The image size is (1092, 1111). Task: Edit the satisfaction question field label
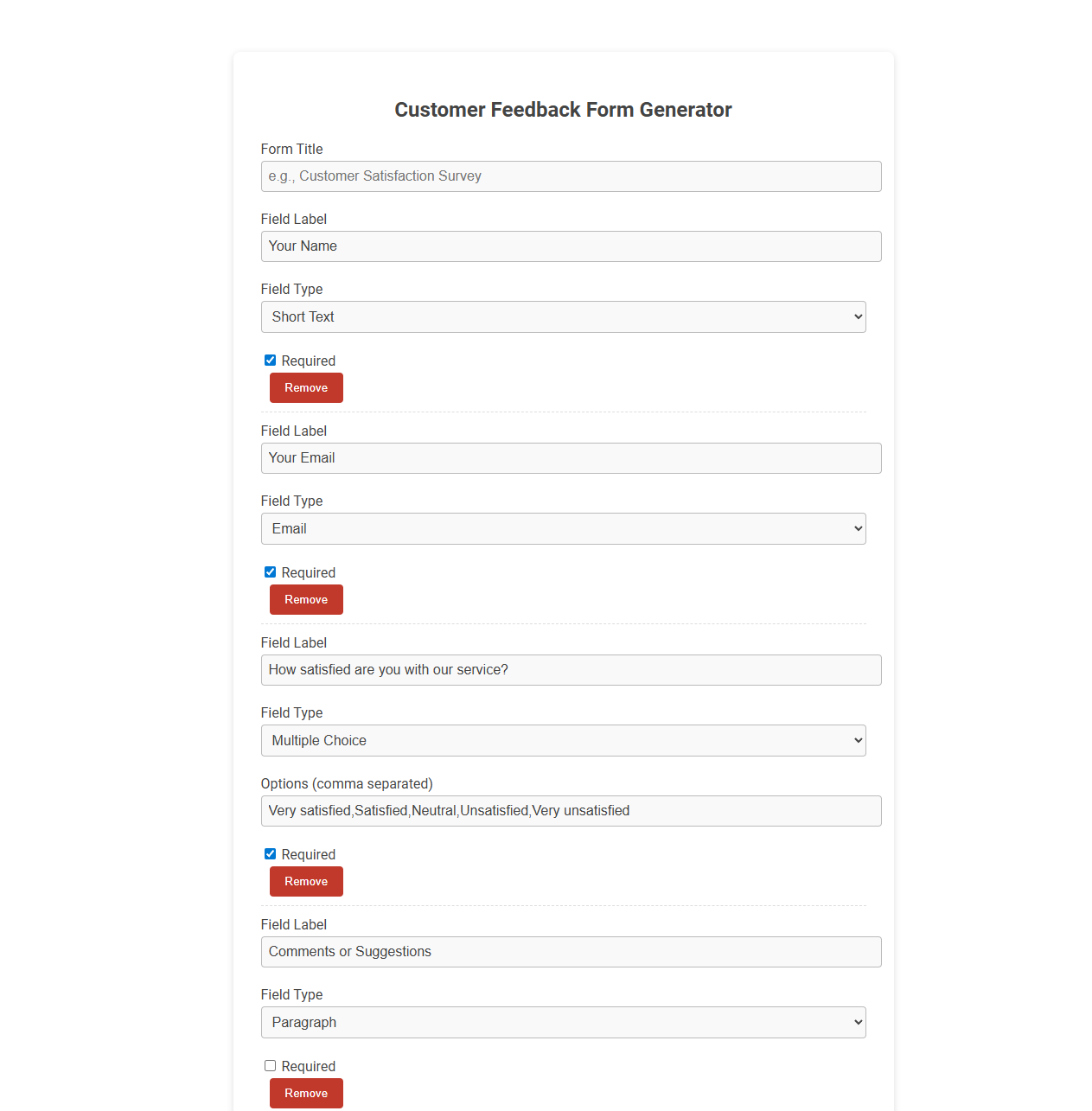click(x=571, y=669)
